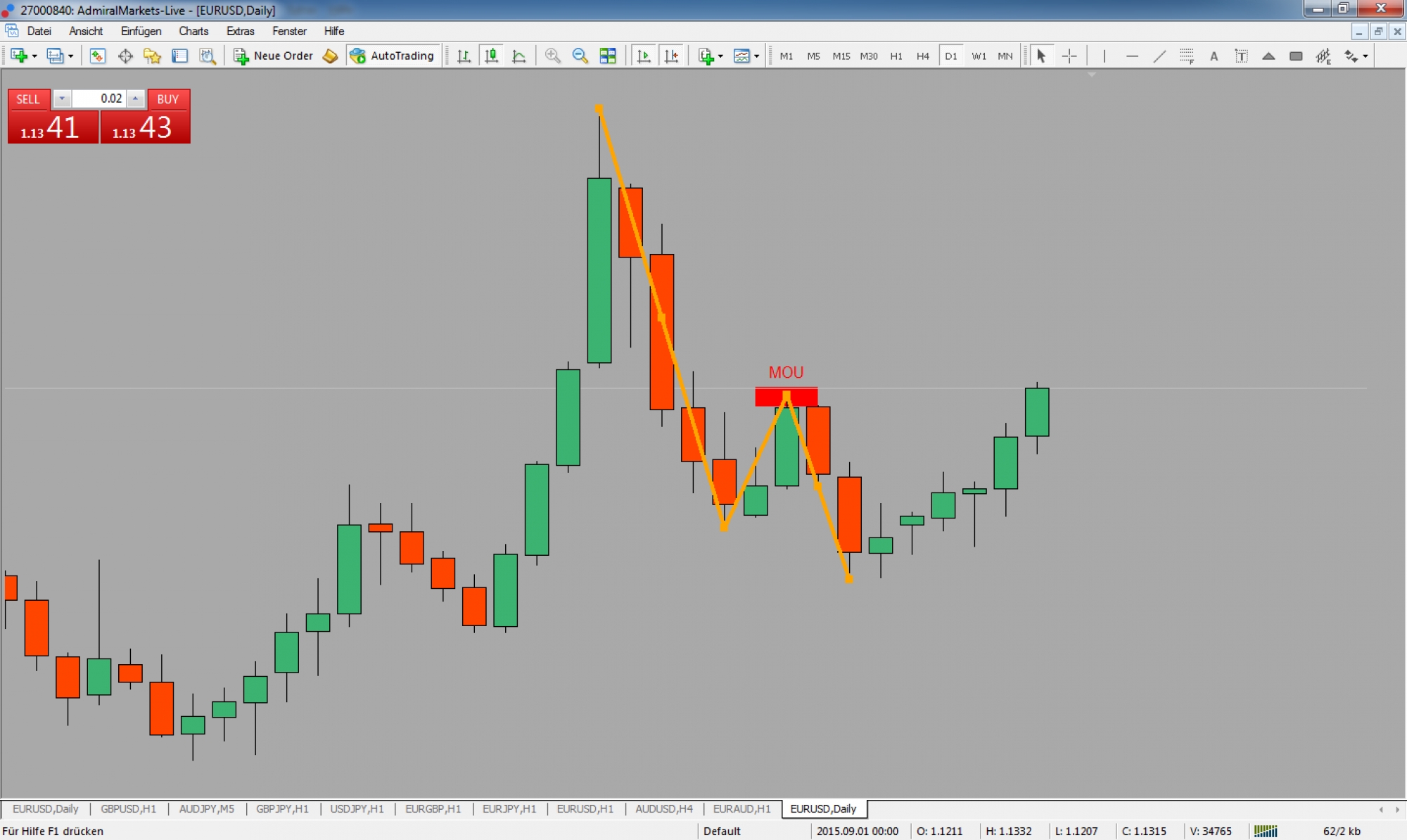Expand the templates dropdown arrow
This screenshot has height=840, width=1407.
pyautogui.click(x=756, y=56)
